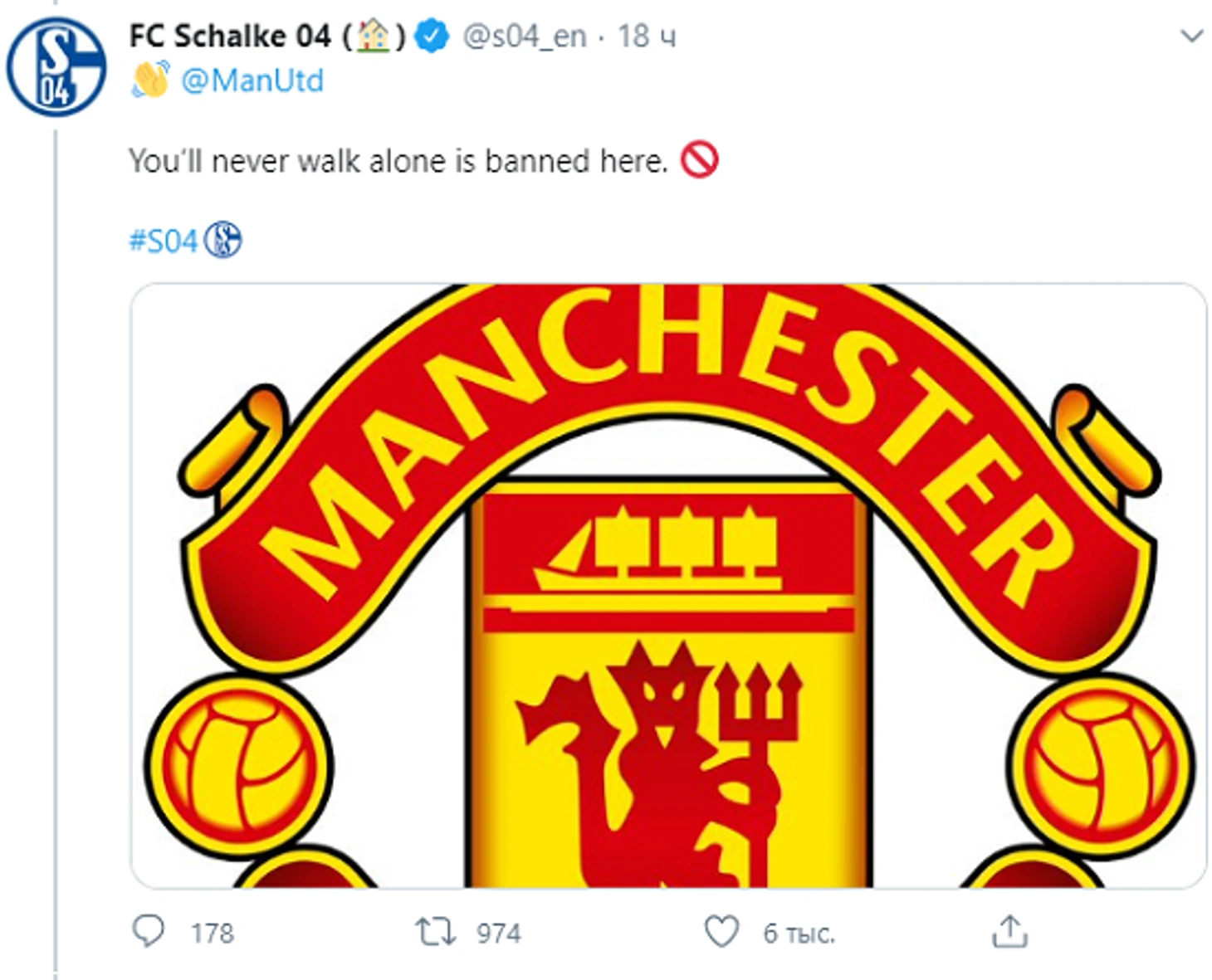
Task: View the 178 replies count
Action: pos(213,934)
